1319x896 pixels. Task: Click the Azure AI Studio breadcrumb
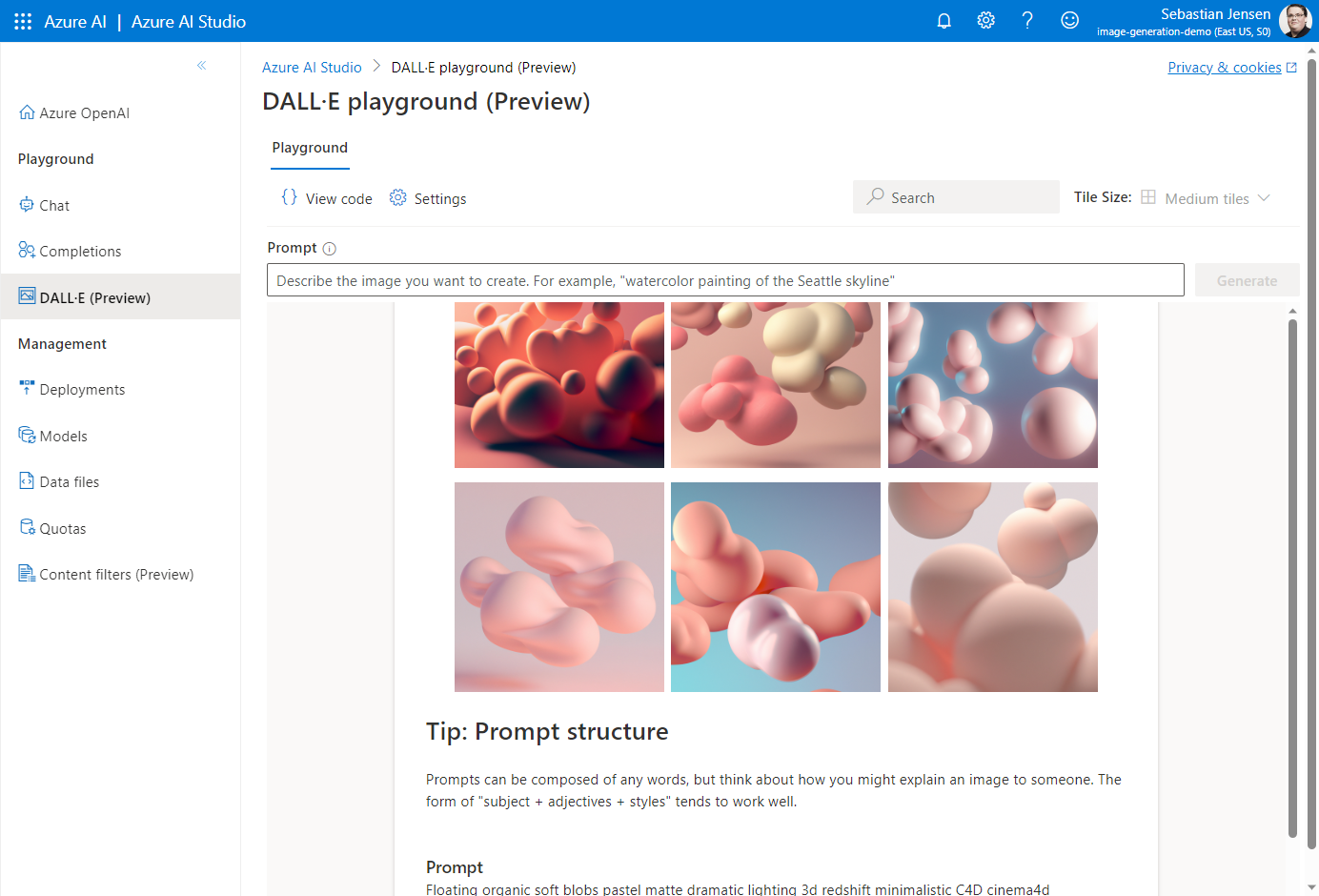312,68
